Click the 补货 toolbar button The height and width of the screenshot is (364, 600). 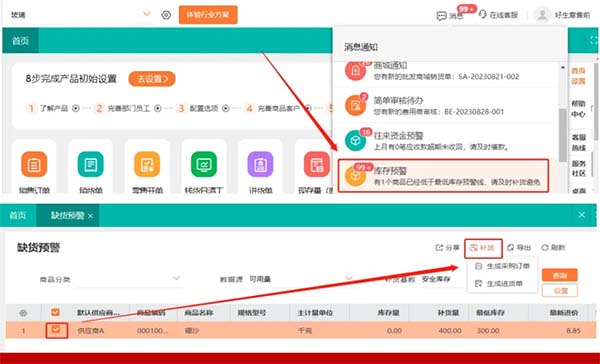click(x=483, y=248)
